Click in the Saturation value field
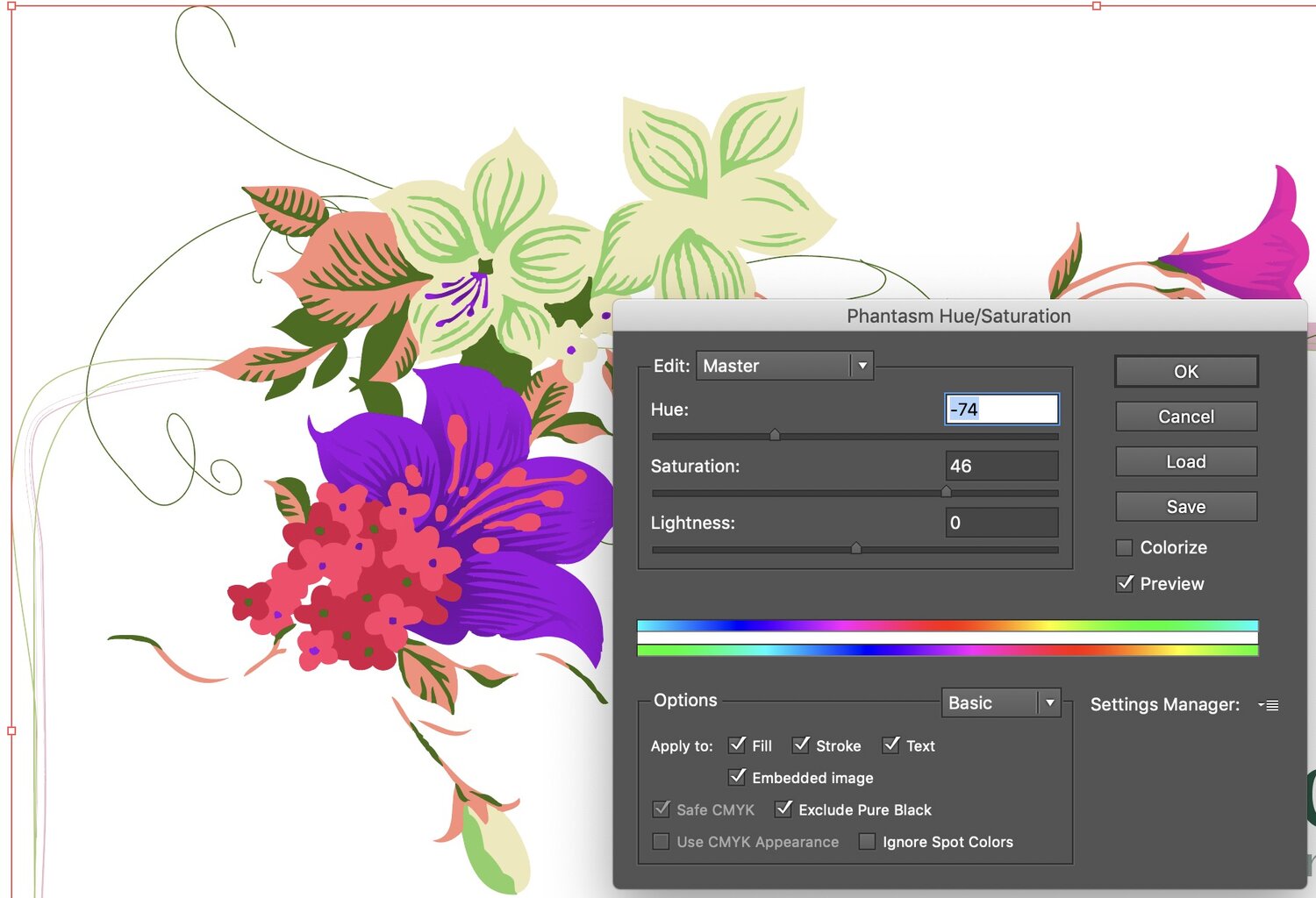1316x898 pixels. click(1001, 467)
